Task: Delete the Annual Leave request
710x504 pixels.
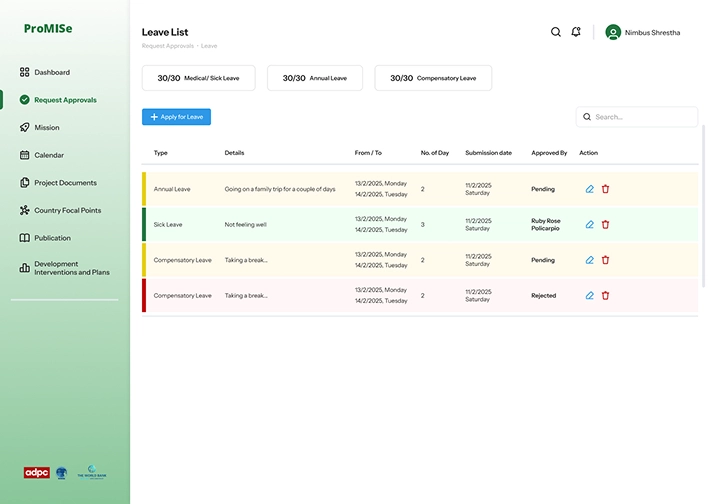Action: coord(605,189)
